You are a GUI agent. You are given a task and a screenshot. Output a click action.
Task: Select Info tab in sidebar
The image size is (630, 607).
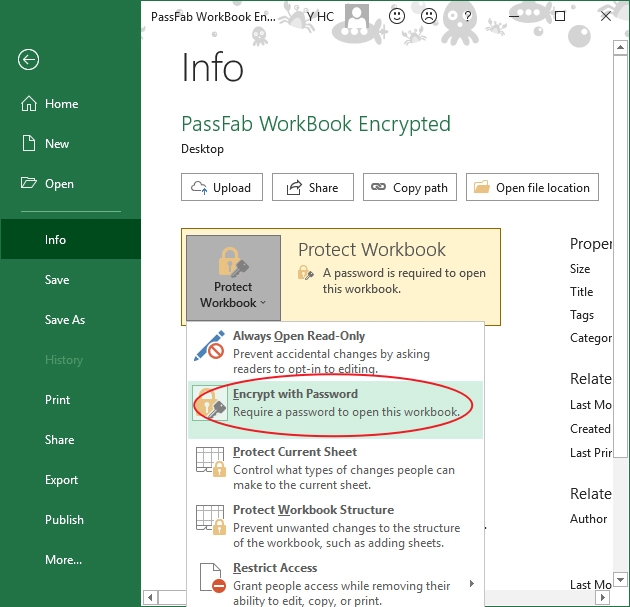70,239
